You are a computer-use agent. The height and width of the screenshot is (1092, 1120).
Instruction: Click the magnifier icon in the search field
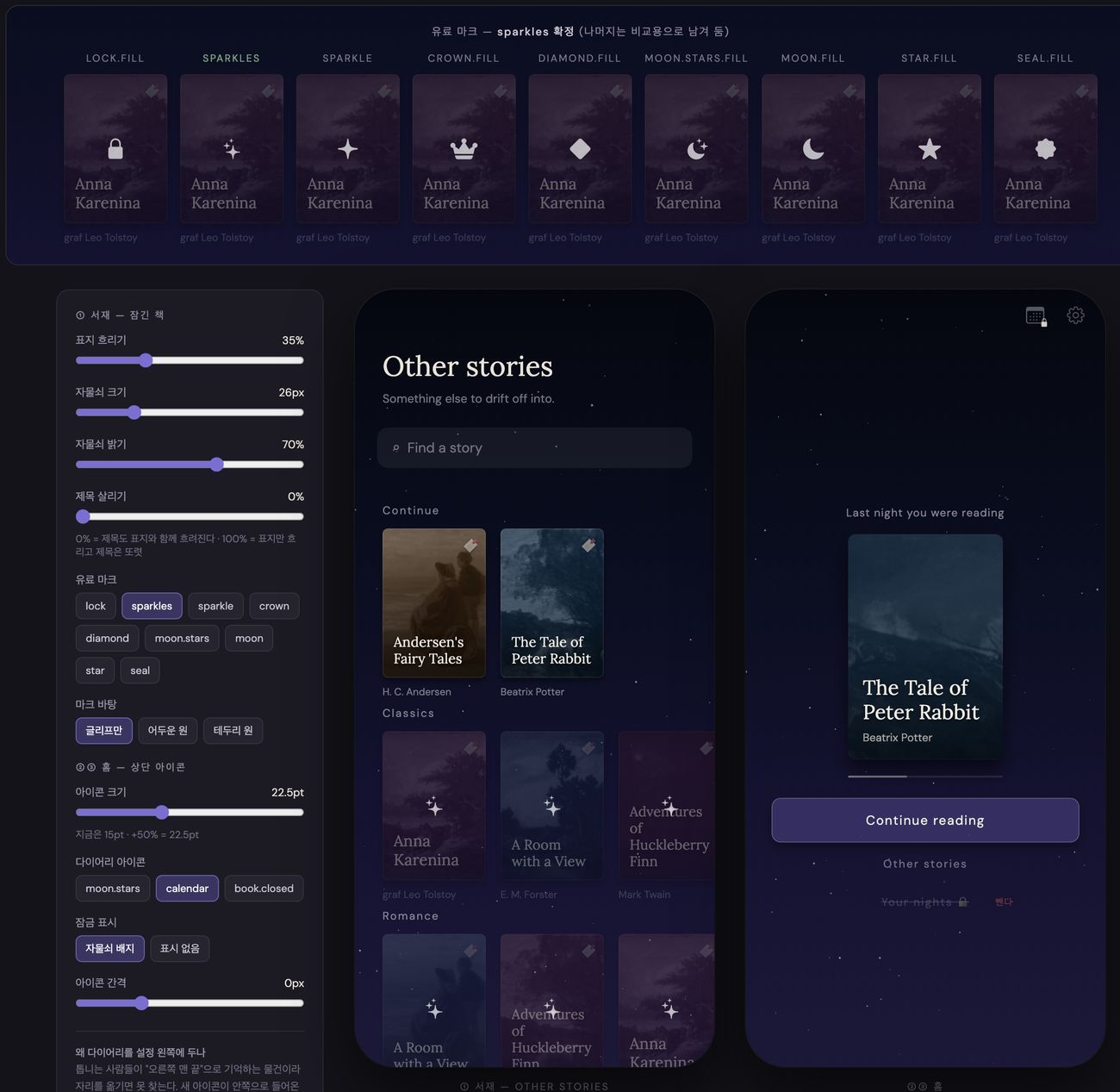[x=395, y=448]
